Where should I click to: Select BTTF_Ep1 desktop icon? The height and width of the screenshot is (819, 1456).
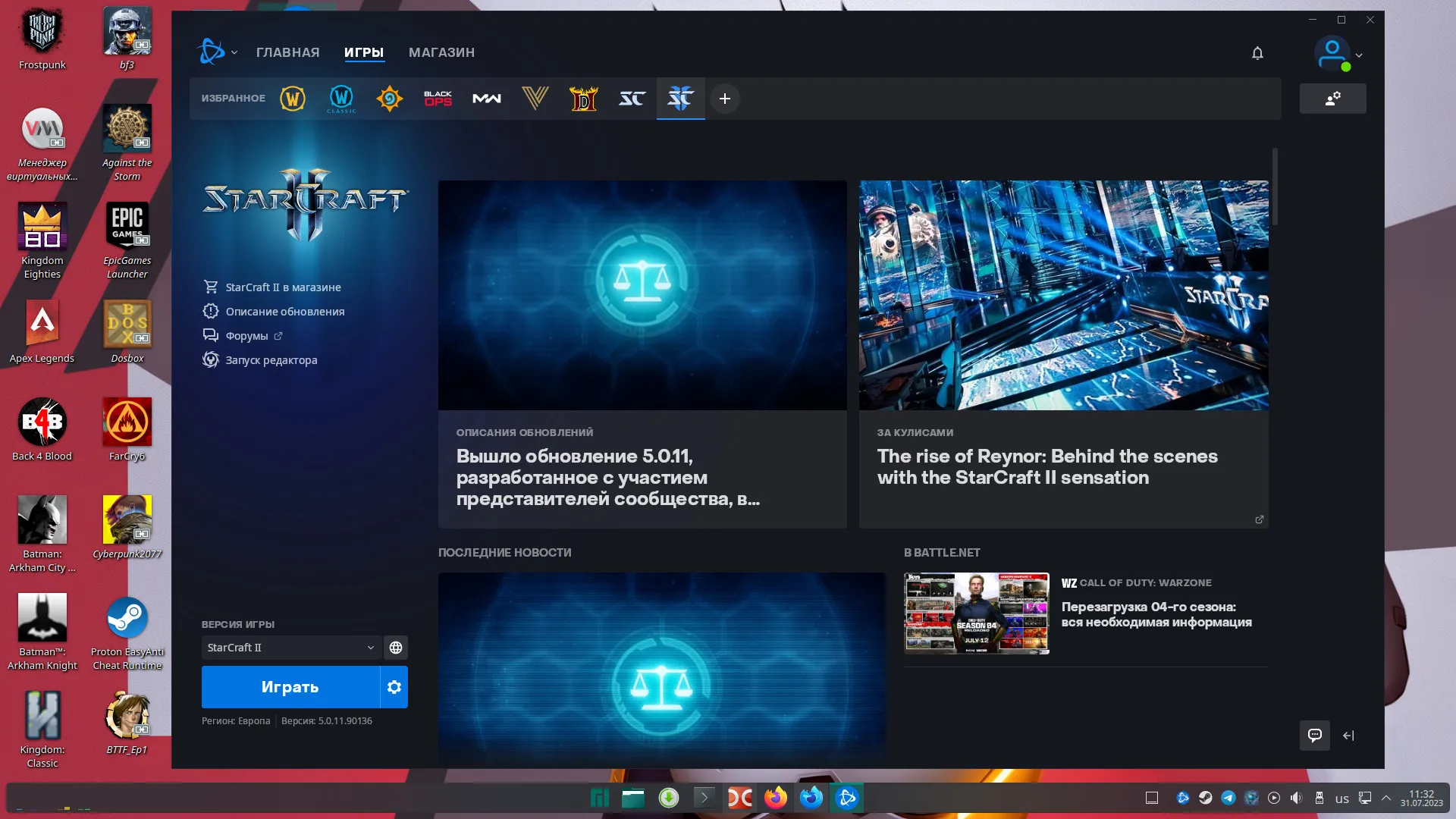point(127,723)
